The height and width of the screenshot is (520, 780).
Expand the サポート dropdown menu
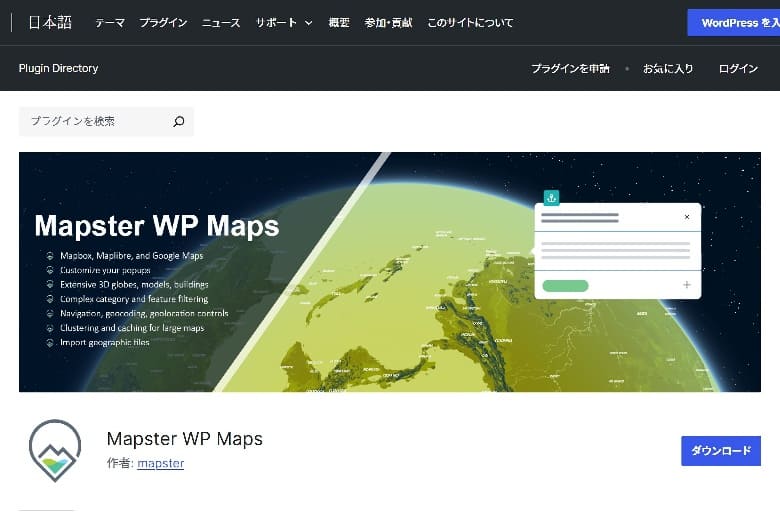284,23
